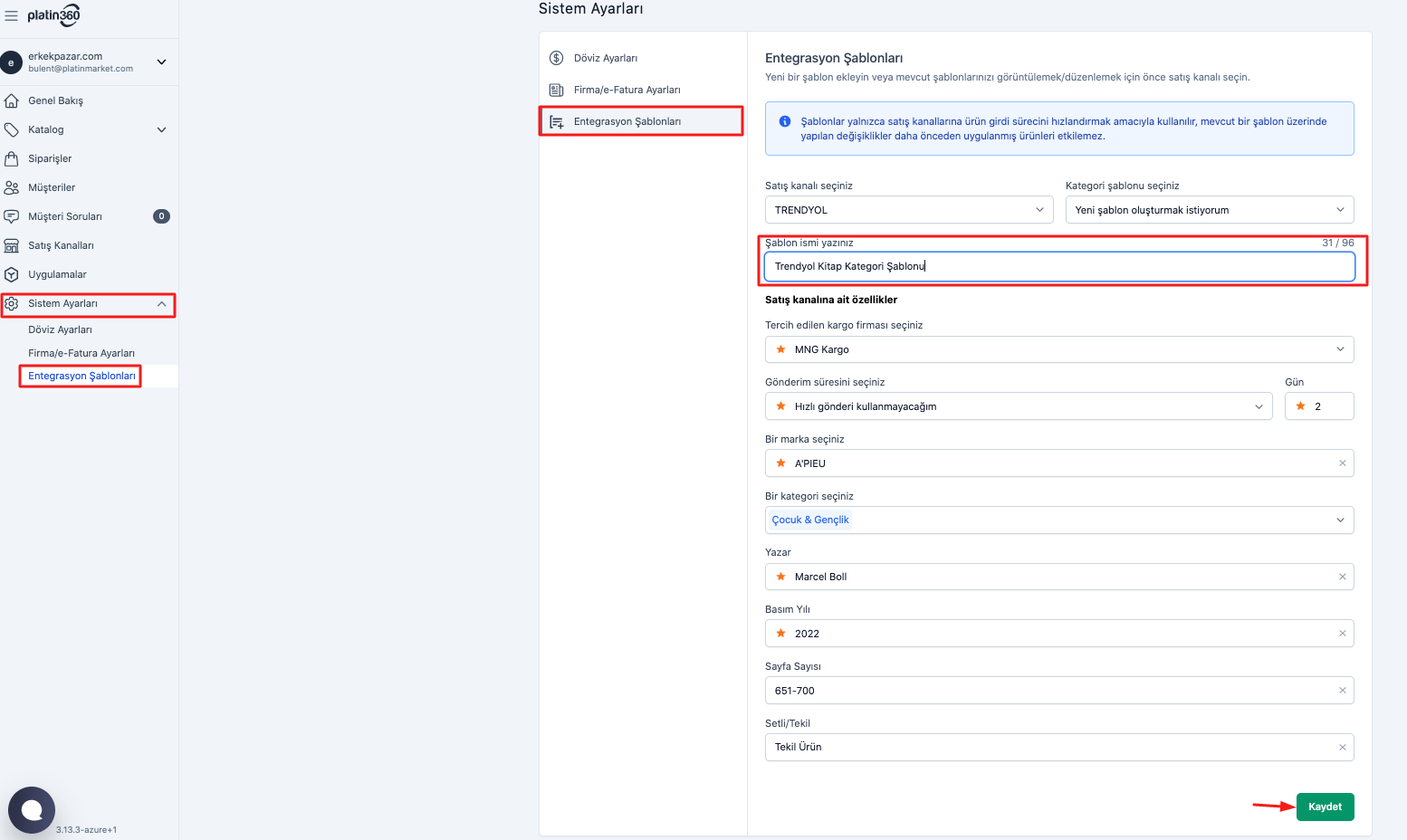The height and width of the screenshot is (840, 1407).
Task: Open the Firma/e-Fatura Ayarları sidebar submenu item
Action: coord(81,353)
